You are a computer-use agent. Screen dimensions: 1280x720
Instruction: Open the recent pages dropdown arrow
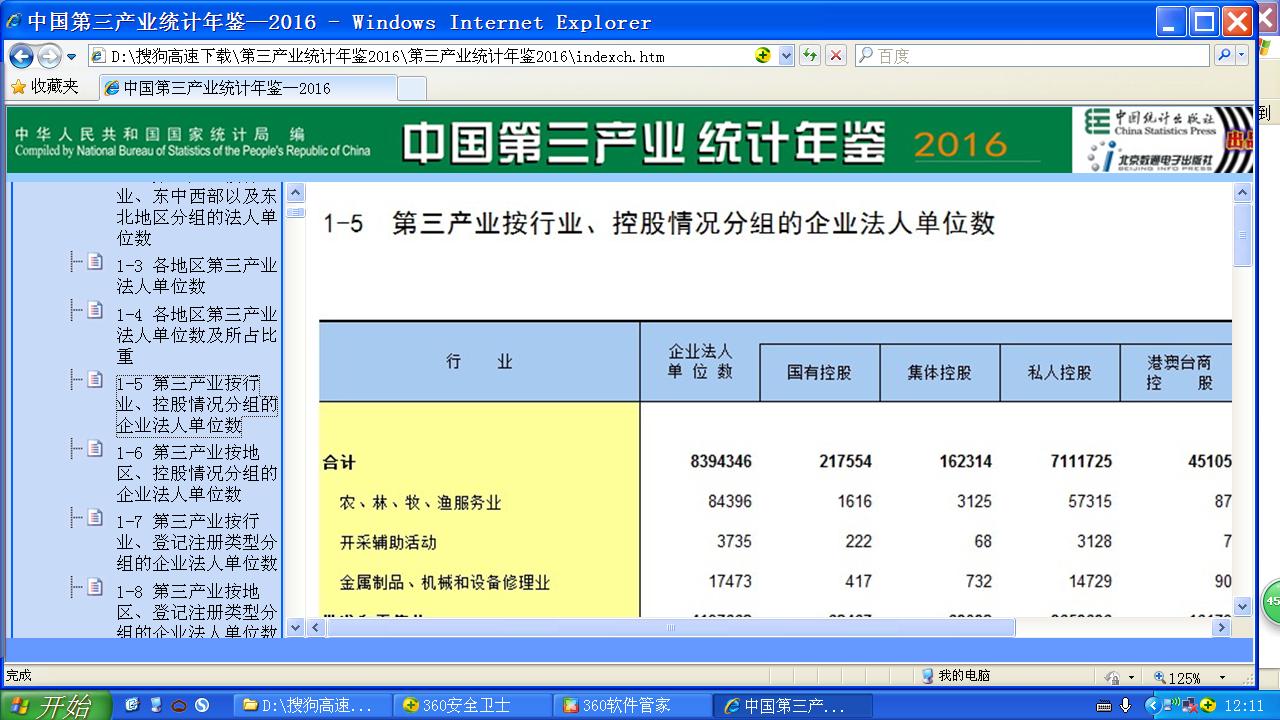coord(72,57)
